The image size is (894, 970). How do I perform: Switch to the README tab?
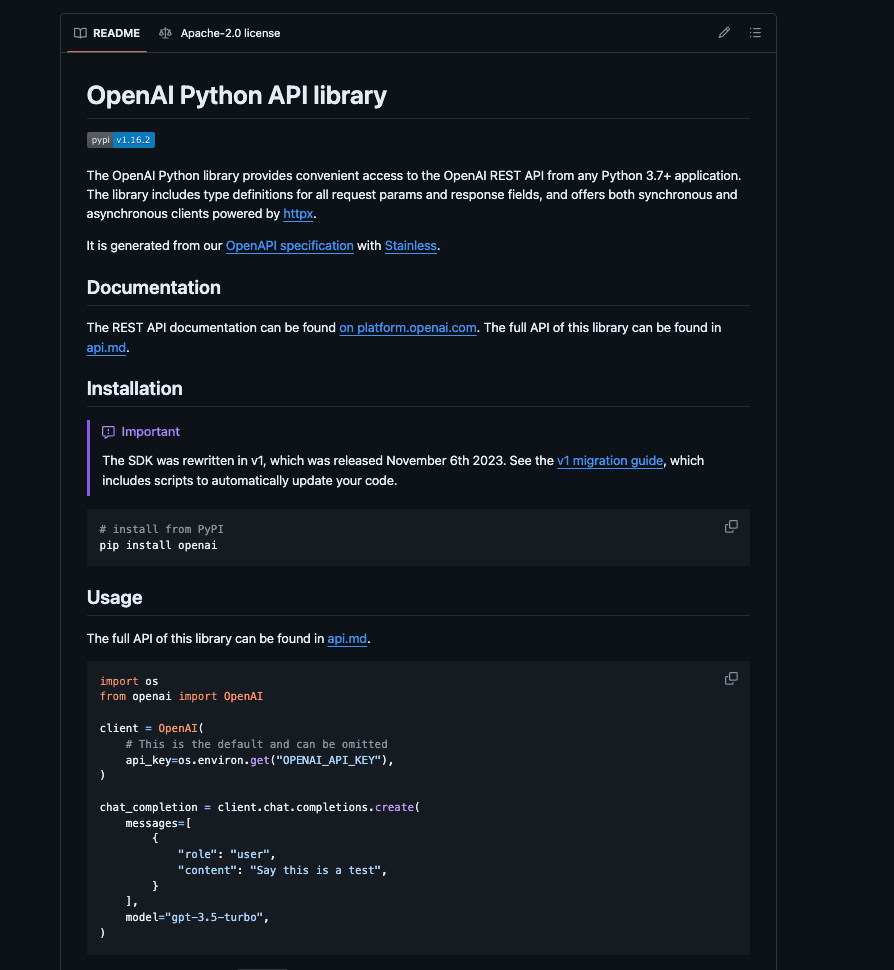click(x=107, y=33)
